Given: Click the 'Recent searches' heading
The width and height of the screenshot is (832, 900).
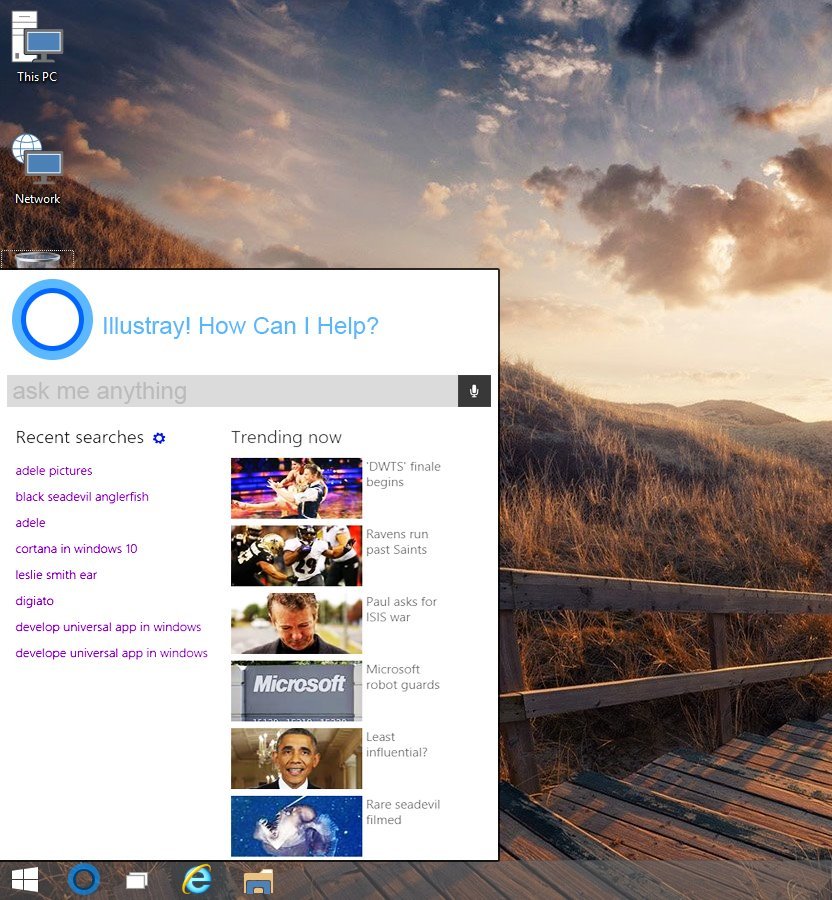Looking at the screenshot, I should pyautogui.click(x=80, y=437).
